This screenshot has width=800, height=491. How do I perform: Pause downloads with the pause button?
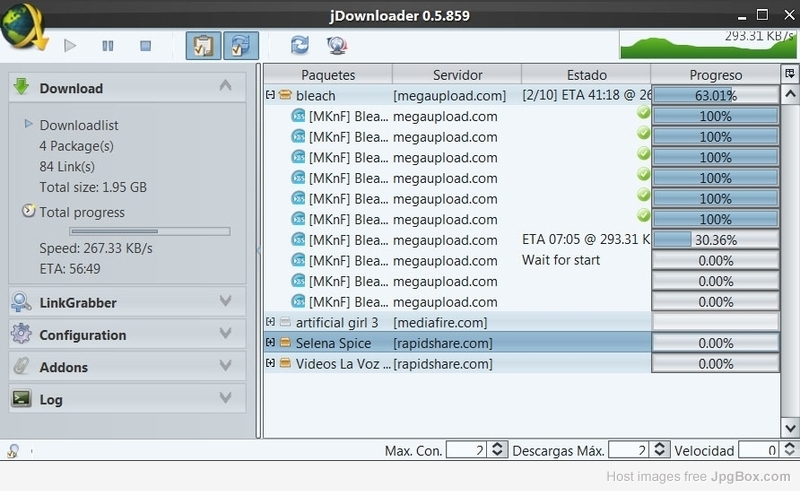pyautogui.click(x=108, y=46)
